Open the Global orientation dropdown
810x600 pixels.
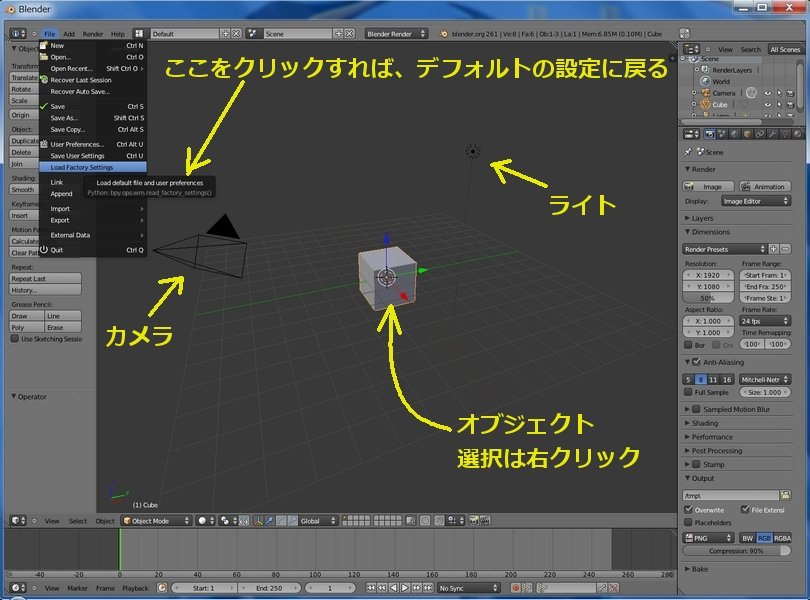pyautogui.click(x=318, y=521)
